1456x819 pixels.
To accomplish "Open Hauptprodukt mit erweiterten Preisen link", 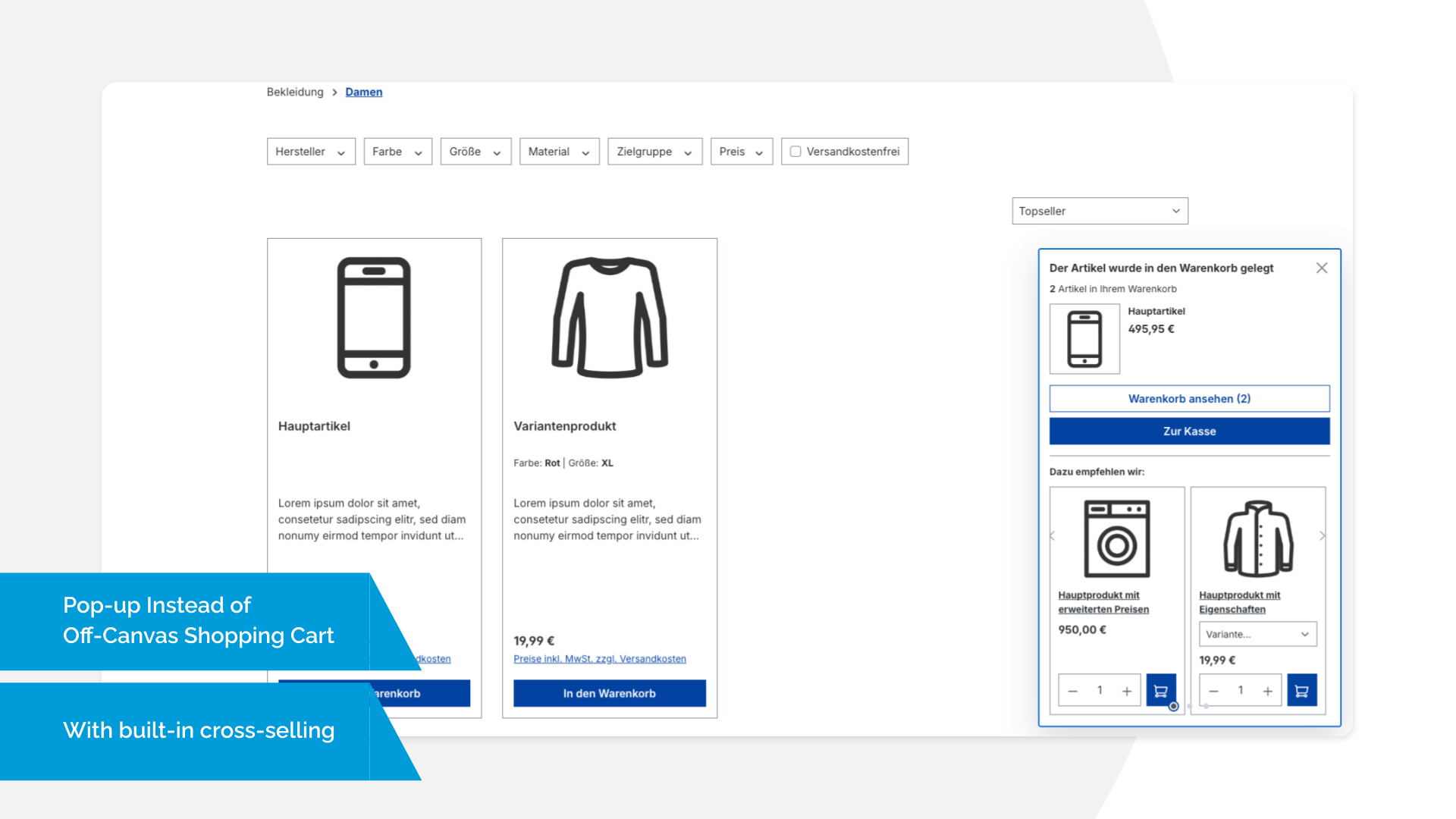I will 1103,602.
